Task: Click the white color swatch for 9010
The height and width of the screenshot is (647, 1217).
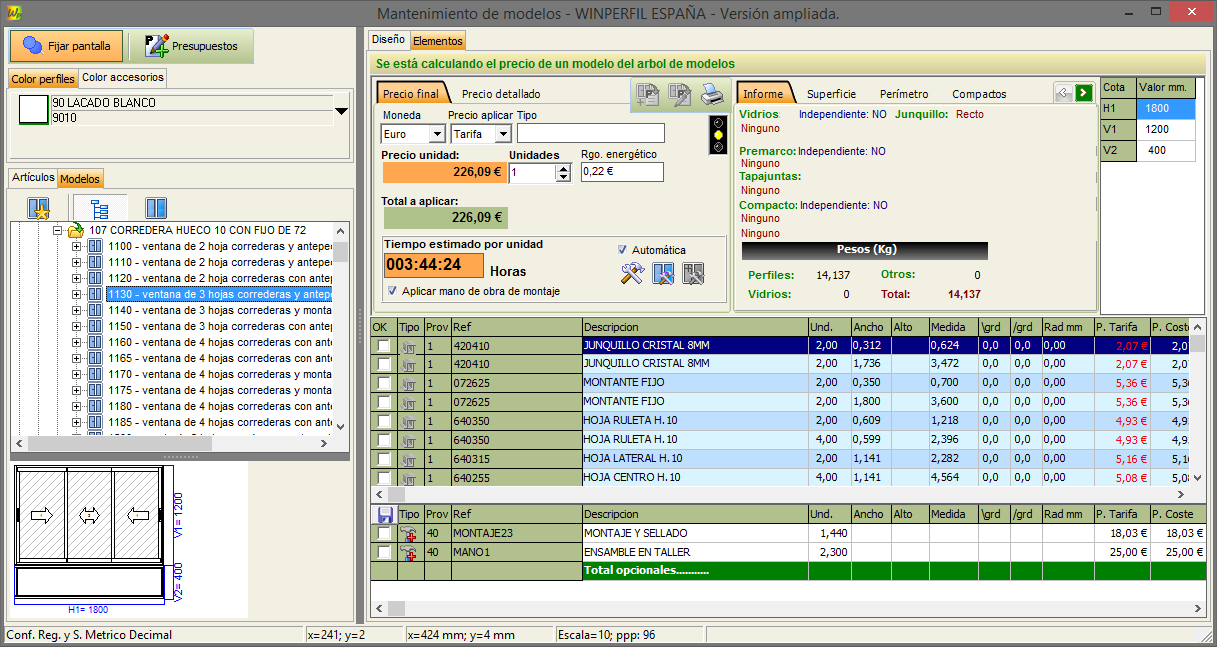Action: [34, 110]
